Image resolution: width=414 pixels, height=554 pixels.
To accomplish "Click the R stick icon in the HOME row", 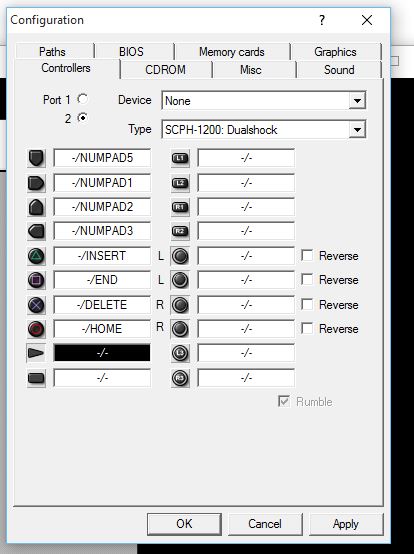I will [x=180, y=329].
